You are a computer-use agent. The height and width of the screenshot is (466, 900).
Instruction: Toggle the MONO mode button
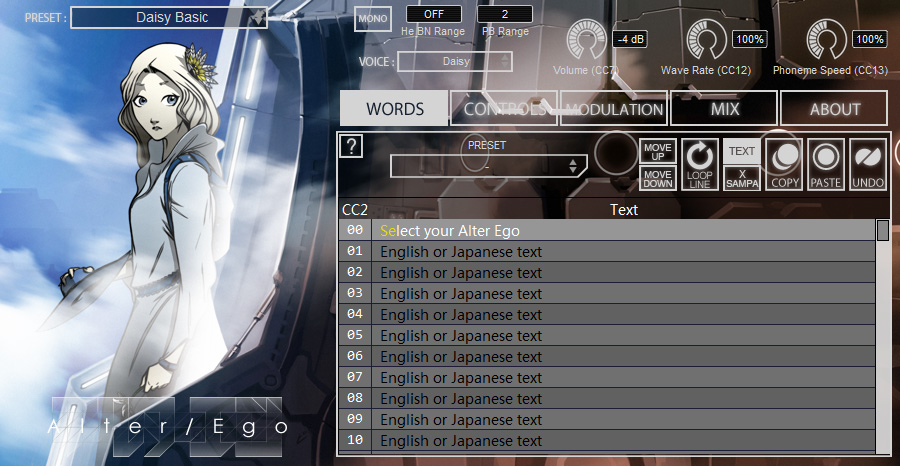point(373,19)
